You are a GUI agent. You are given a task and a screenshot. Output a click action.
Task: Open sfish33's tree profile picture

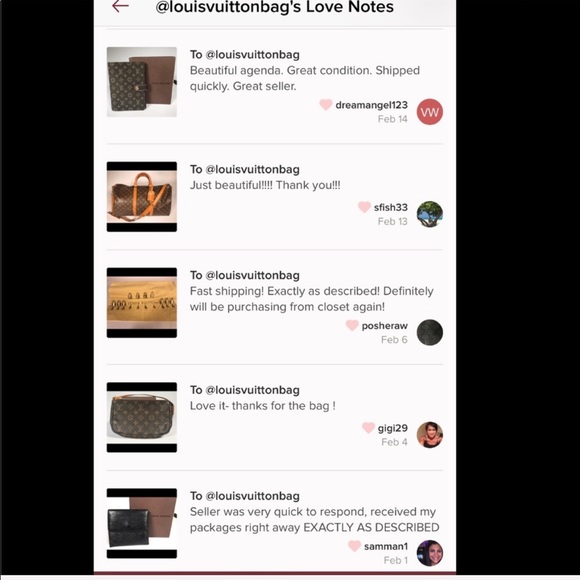[429, 214]
